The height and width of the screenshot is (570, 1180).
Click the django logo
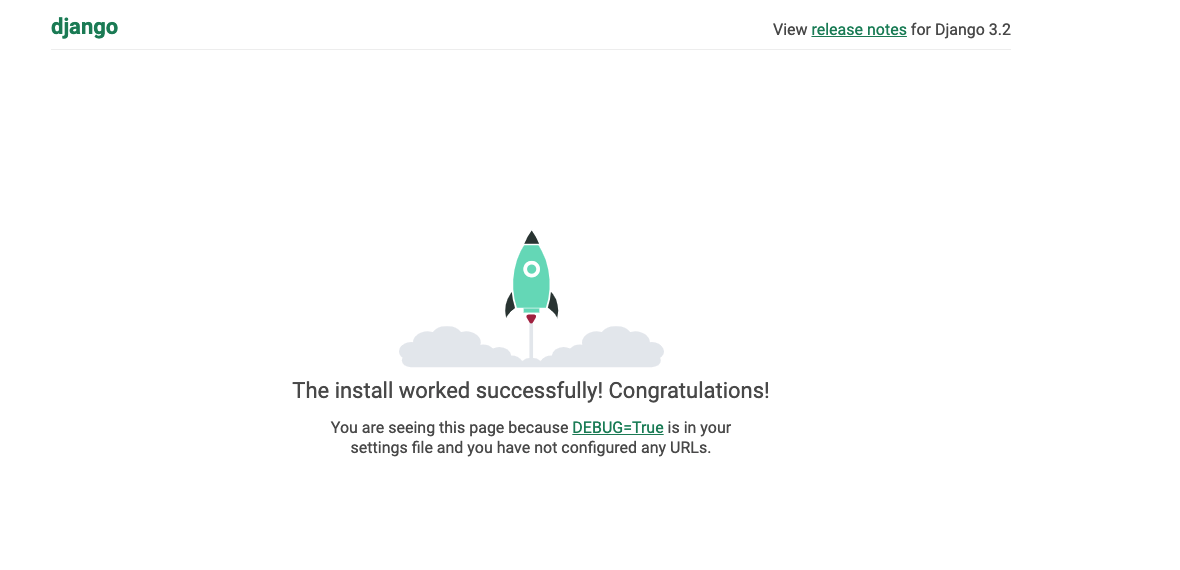pos(84,27)
